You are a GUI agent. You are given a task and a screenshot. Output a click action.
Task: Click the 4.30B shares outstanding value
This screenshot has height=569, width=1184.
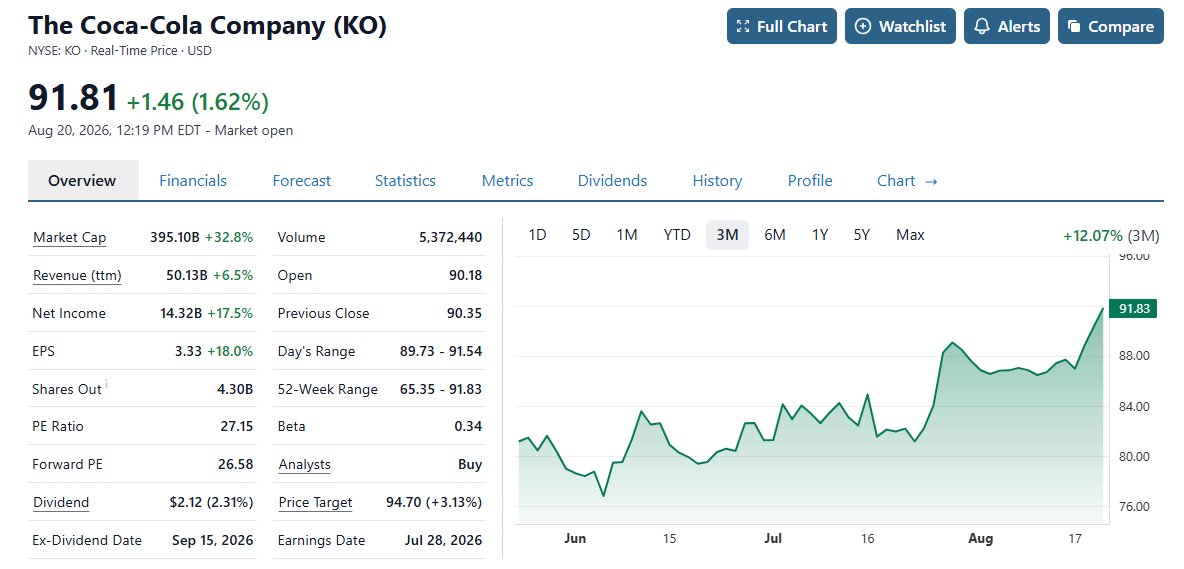(x=235, y=389)
